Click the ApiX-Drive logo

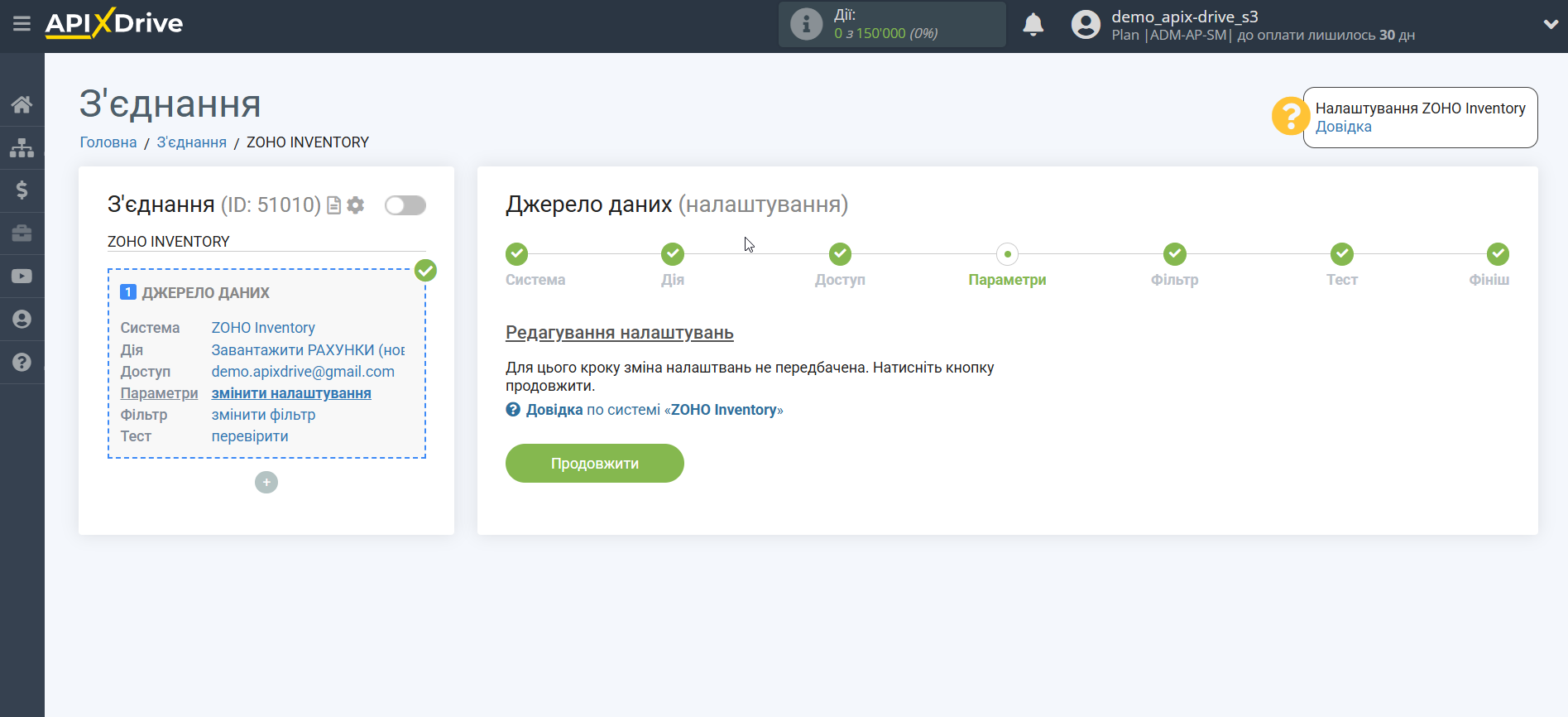(114, 24)
